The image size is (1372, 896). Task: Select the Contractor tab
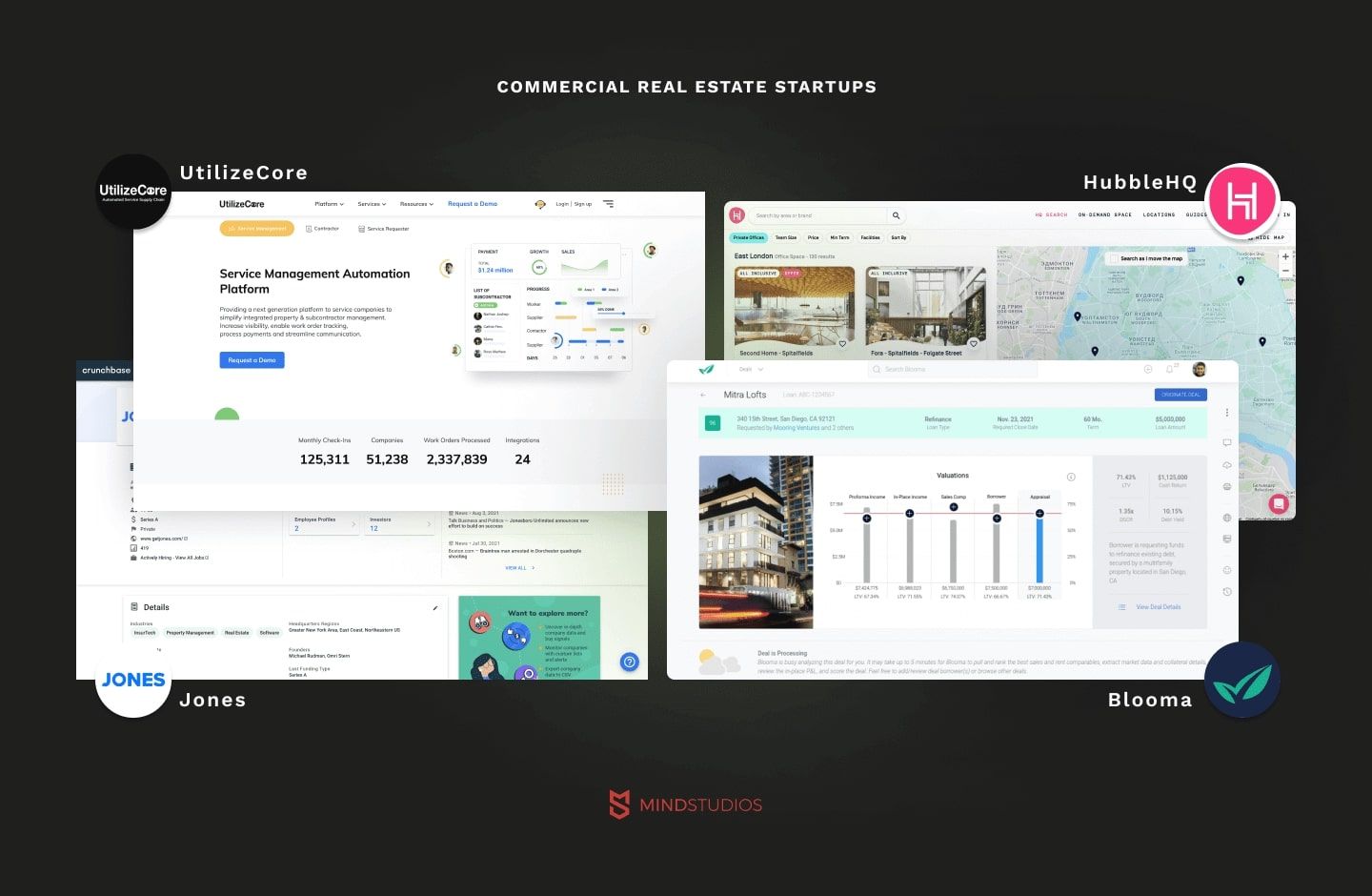tap(323, 229)
